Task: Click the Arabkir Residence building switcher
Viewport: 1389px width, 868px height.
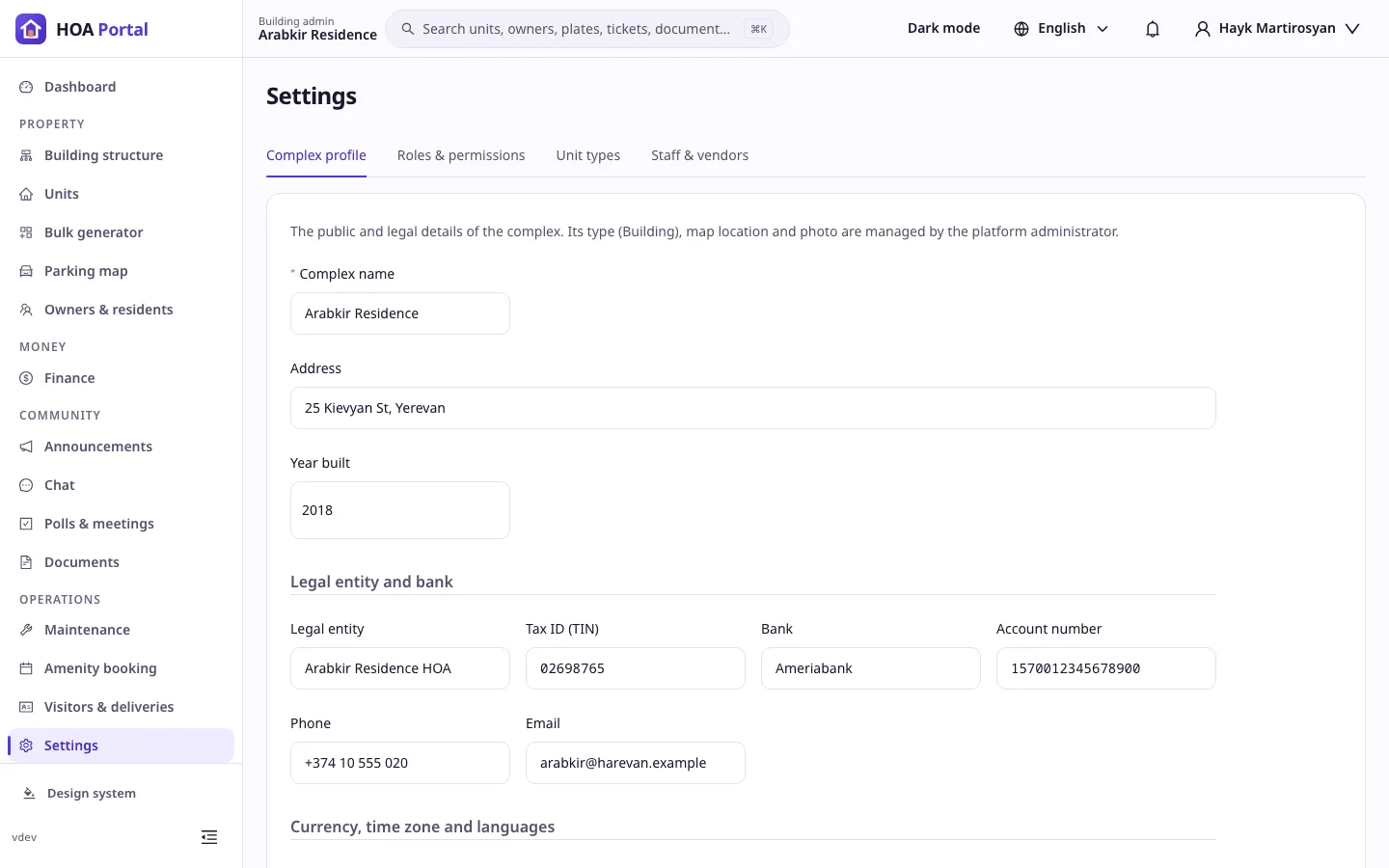Action: 317,29
